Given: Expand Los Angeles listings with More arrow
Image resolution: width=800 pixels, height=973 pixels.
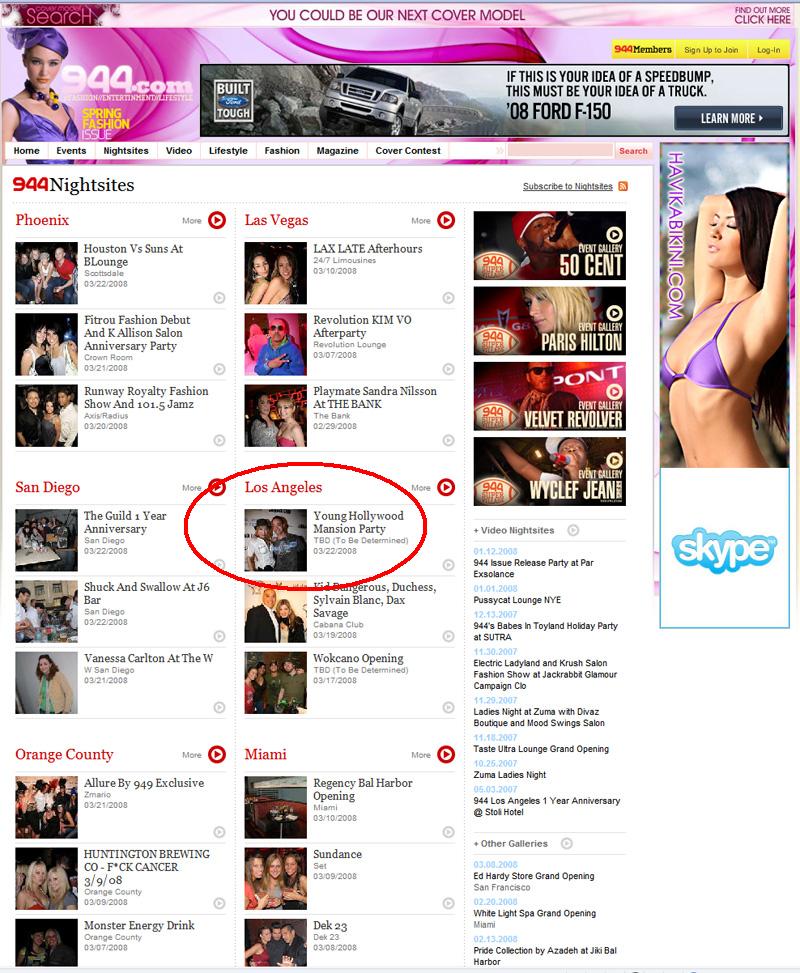Looking at the screenshot, I should 446,488.
